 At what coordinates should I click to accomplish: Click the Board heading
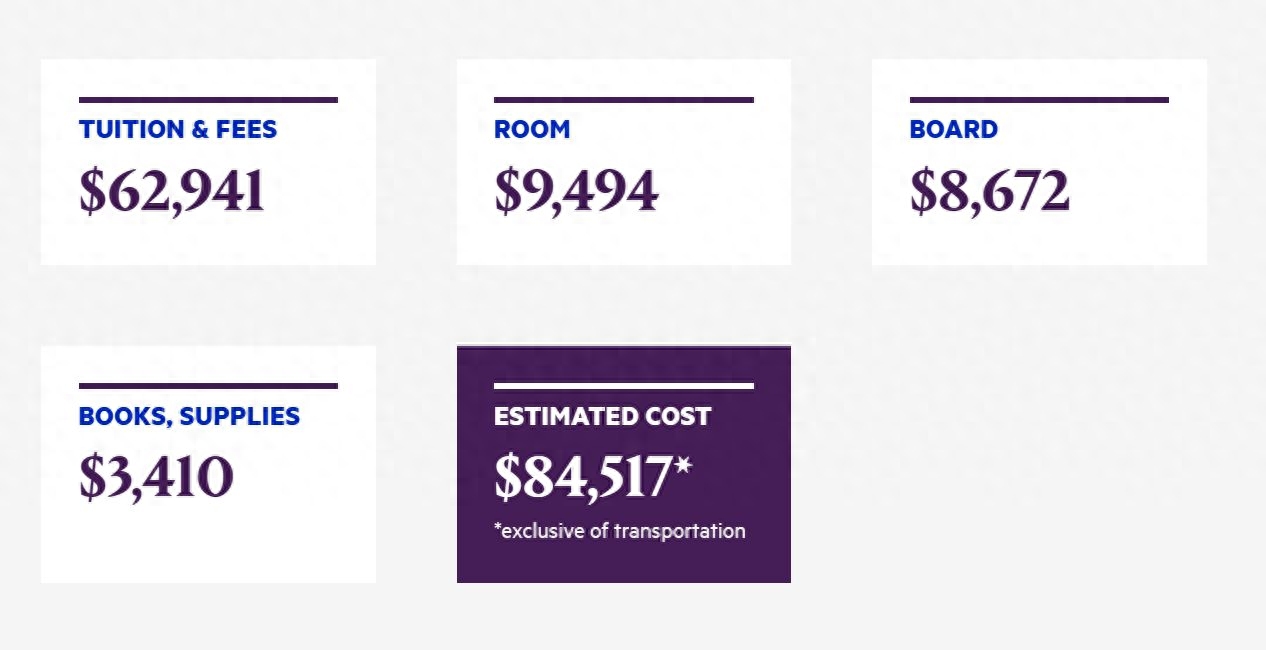pos(953,129)
